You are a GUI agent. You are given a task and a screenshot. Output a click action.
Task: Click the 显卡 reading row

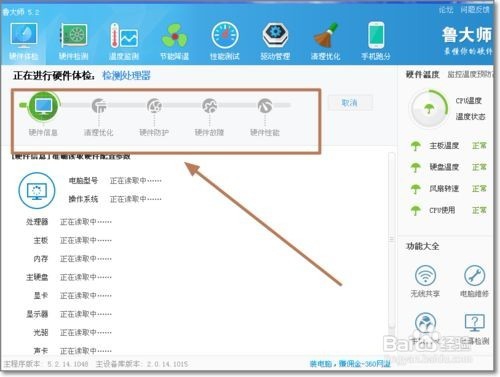pyautogui.click(x=73, y=295)
